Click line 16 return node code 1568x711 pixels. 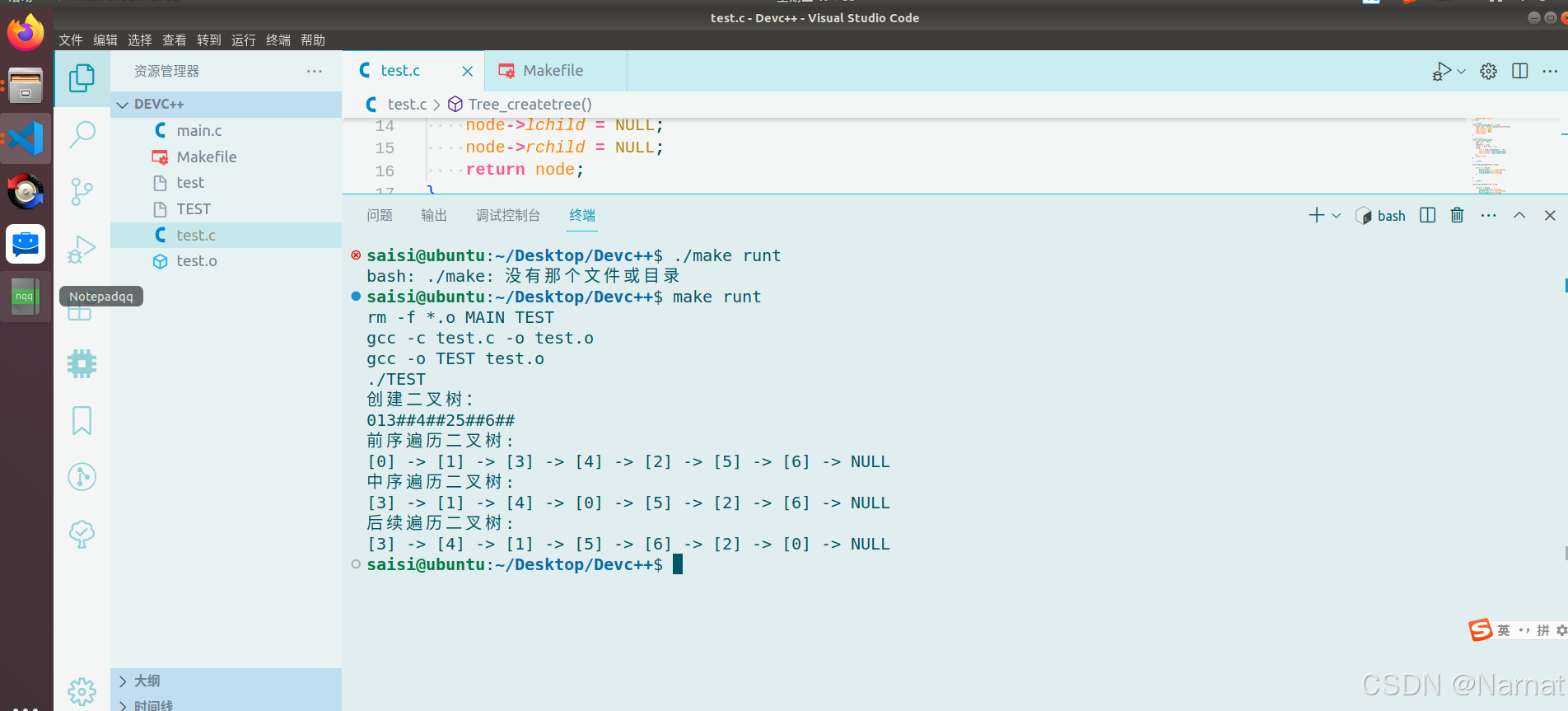tap(525, 170)
